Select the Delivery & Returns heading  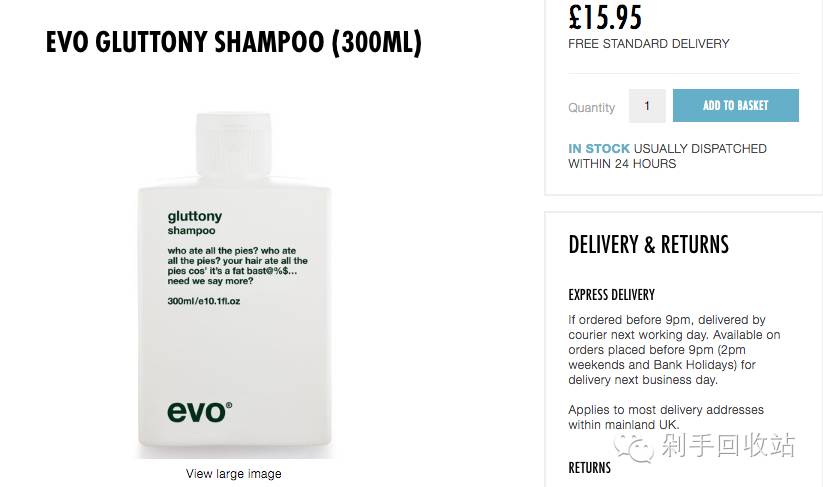tap(648, 245)
